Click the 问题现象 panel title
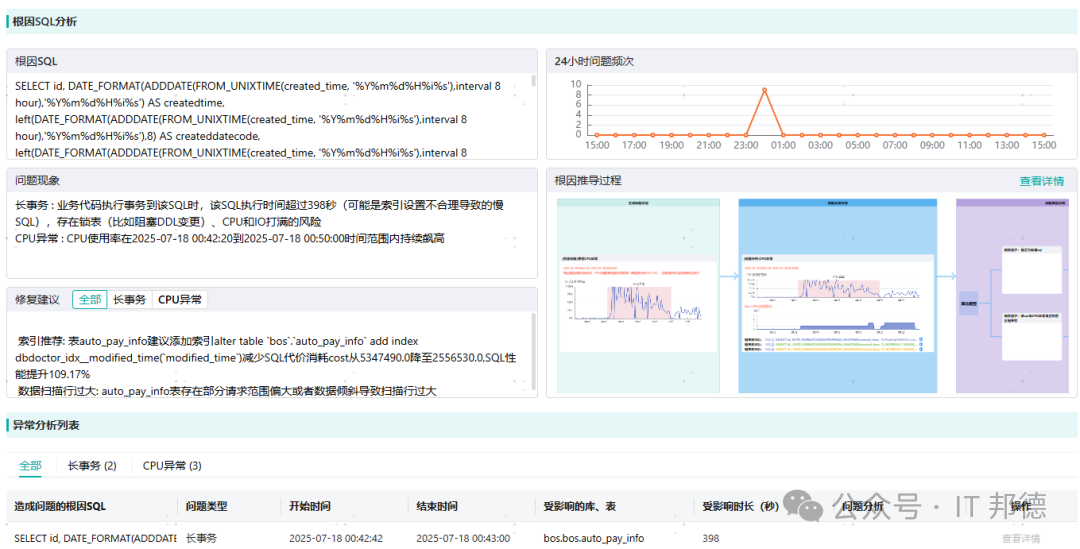 pos(37,180)
